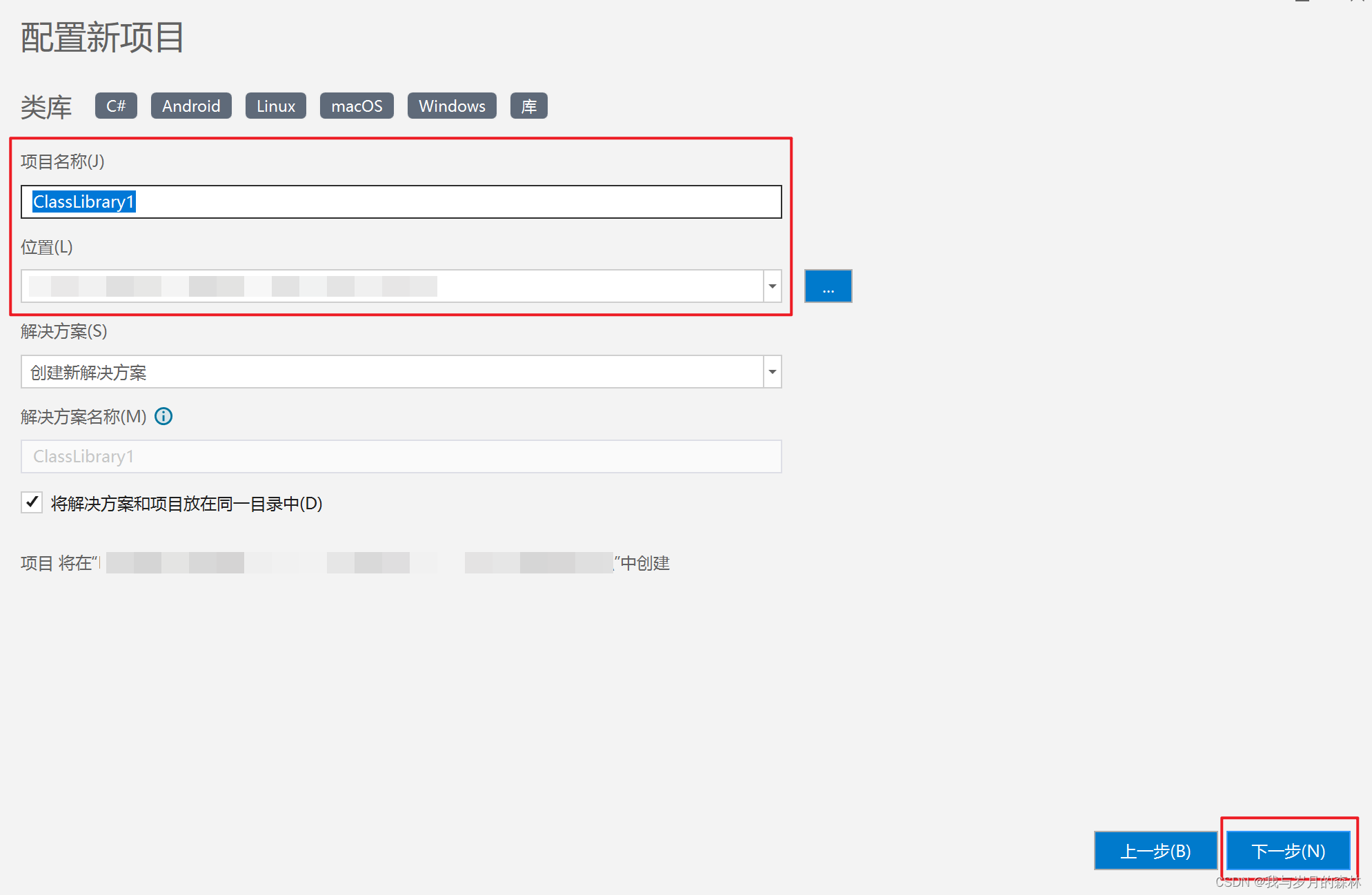1372x895 pixels.
Task: Click the 项目名称(J) label
Action: (62, 161)
